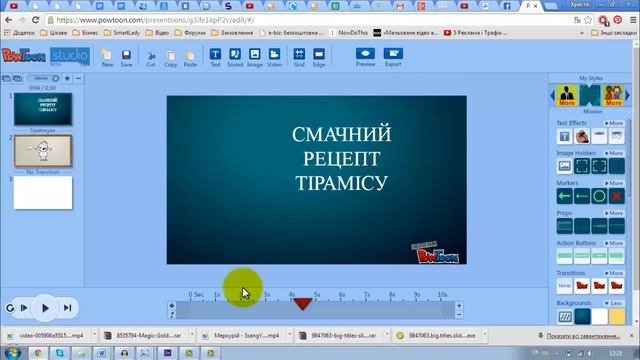Show more Transitions
The width and height of the screenshot is (640, 360).
pyautogui.click(x=614, y=273)
